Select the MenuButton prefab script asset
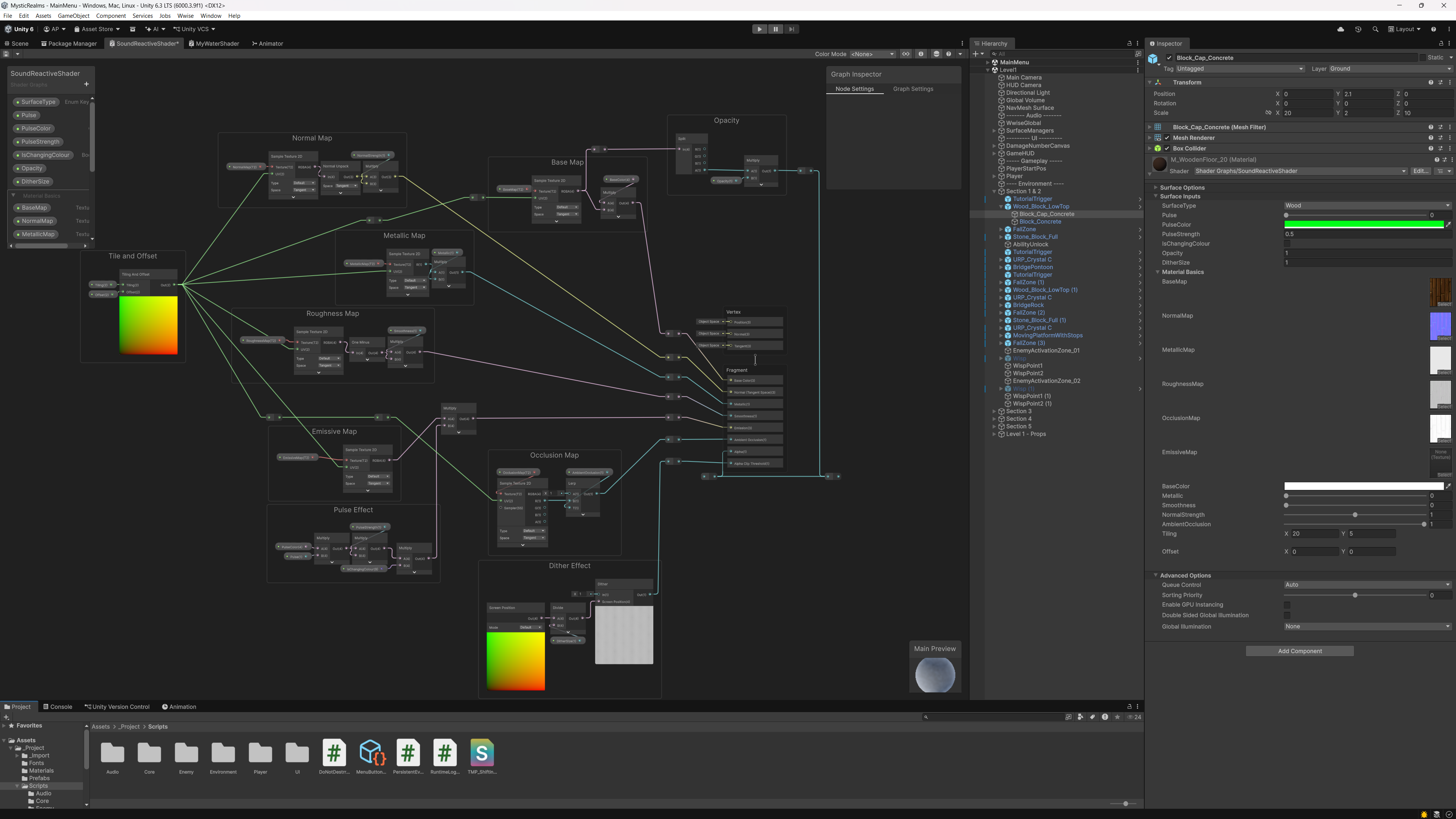Image resolution: width=1456 pixels, height=819 pixels. [371, 757]
